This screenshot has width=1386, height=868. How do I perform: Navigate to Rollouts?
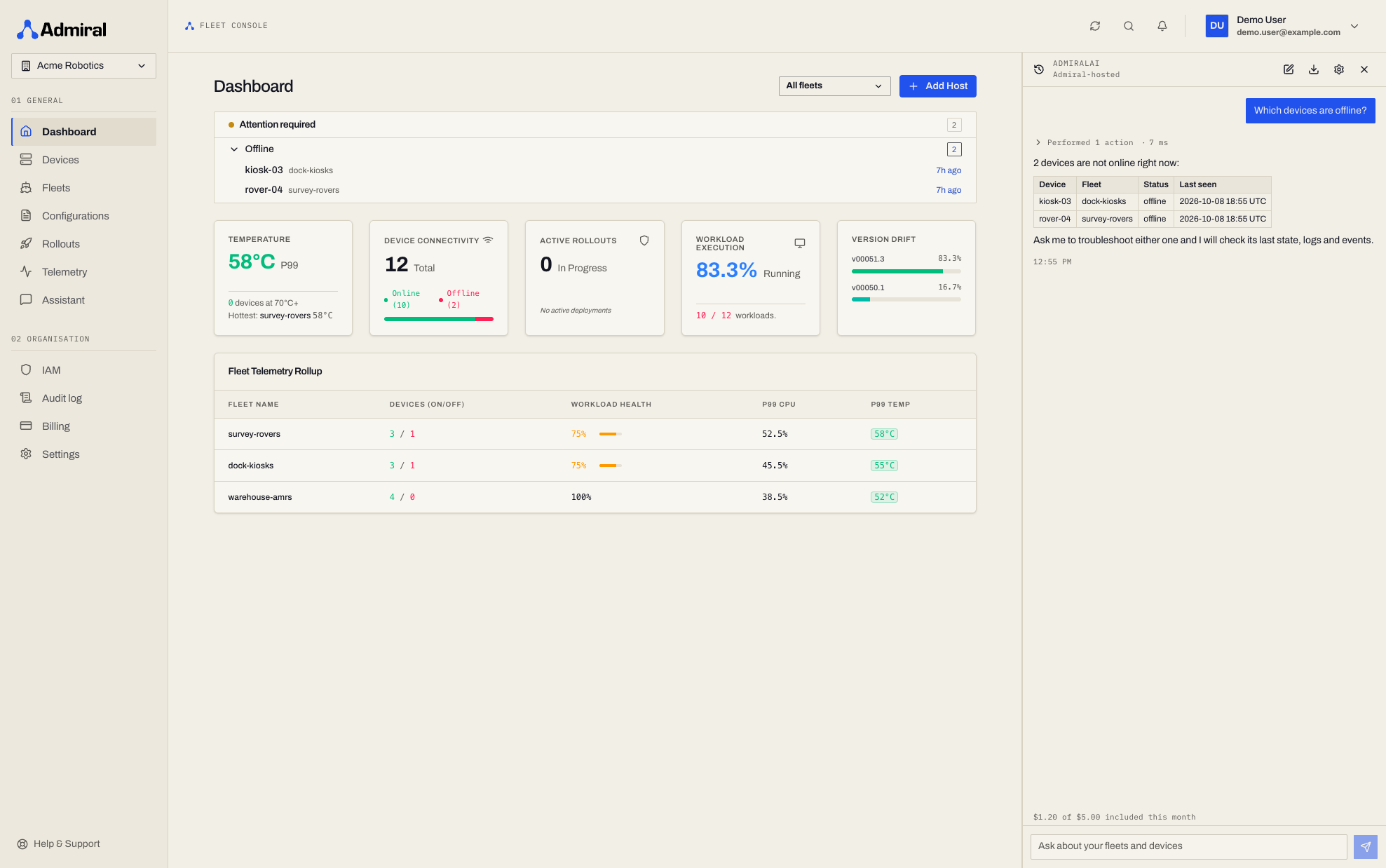pos(83,244)
